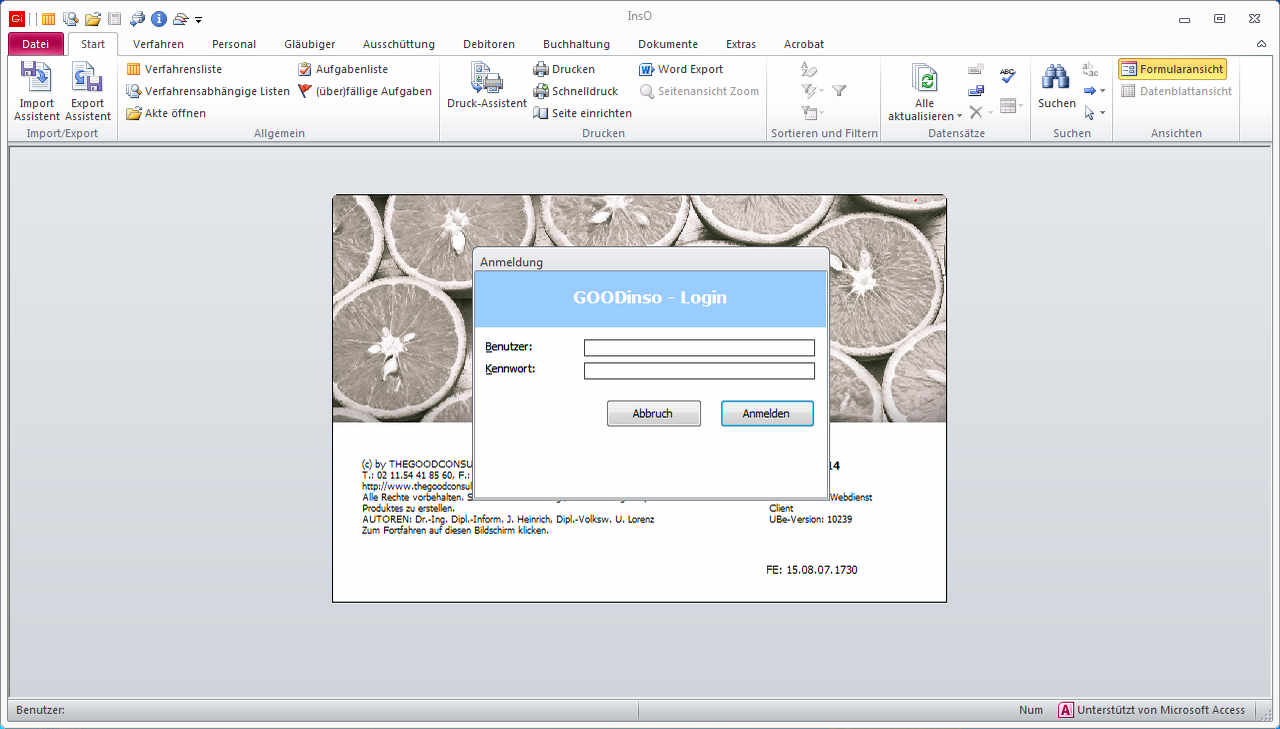
Task: Click the Gi application icon in title bar
Action: pyautogui.click(x=17, y=18)
